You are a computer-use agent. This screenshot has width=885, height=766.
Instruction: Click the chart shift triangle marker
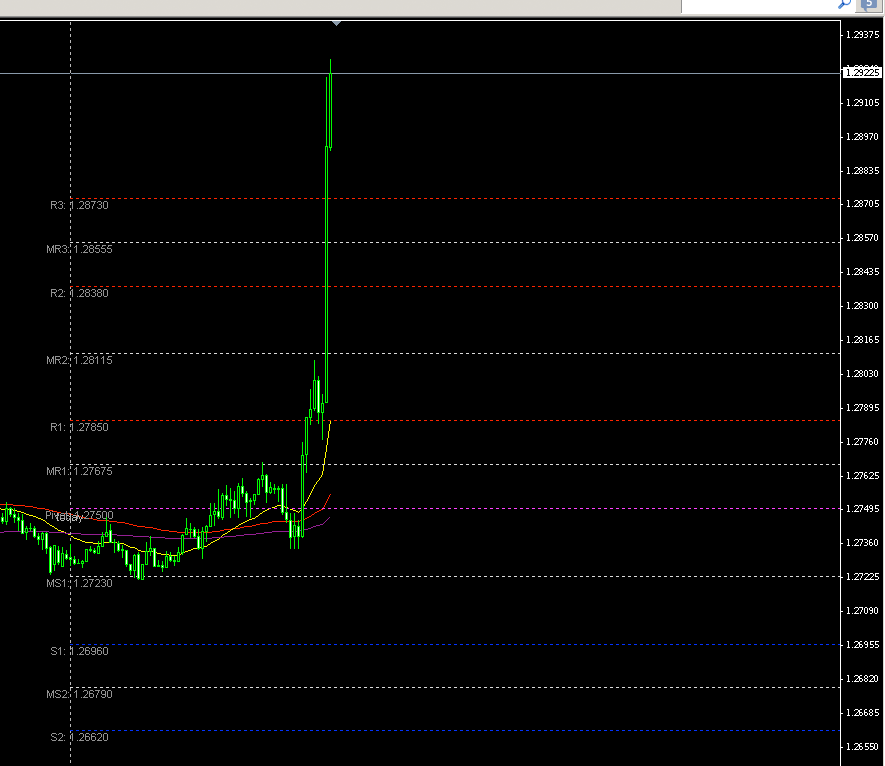pos(337,21)
